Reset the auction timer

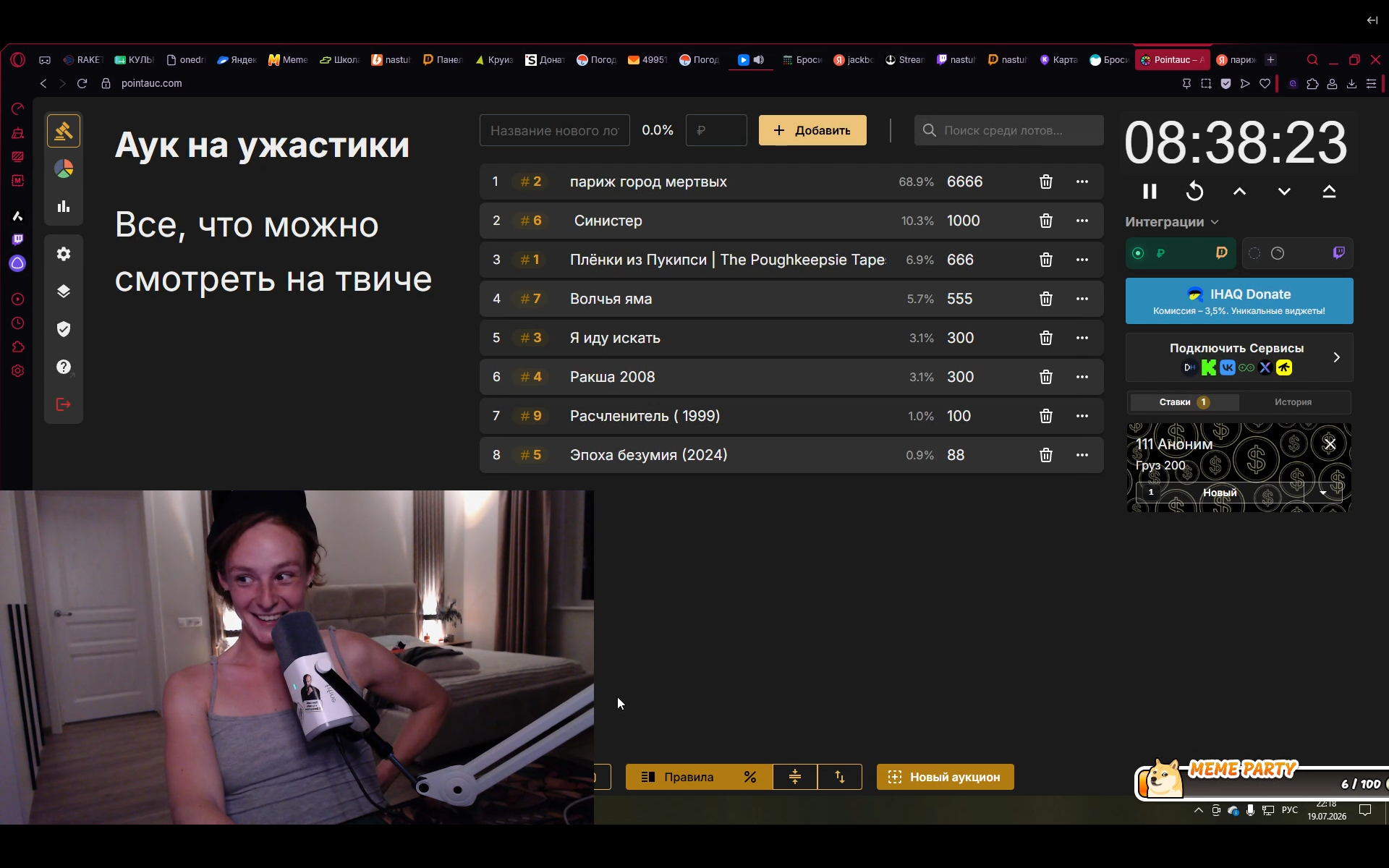click(1195, 192)
